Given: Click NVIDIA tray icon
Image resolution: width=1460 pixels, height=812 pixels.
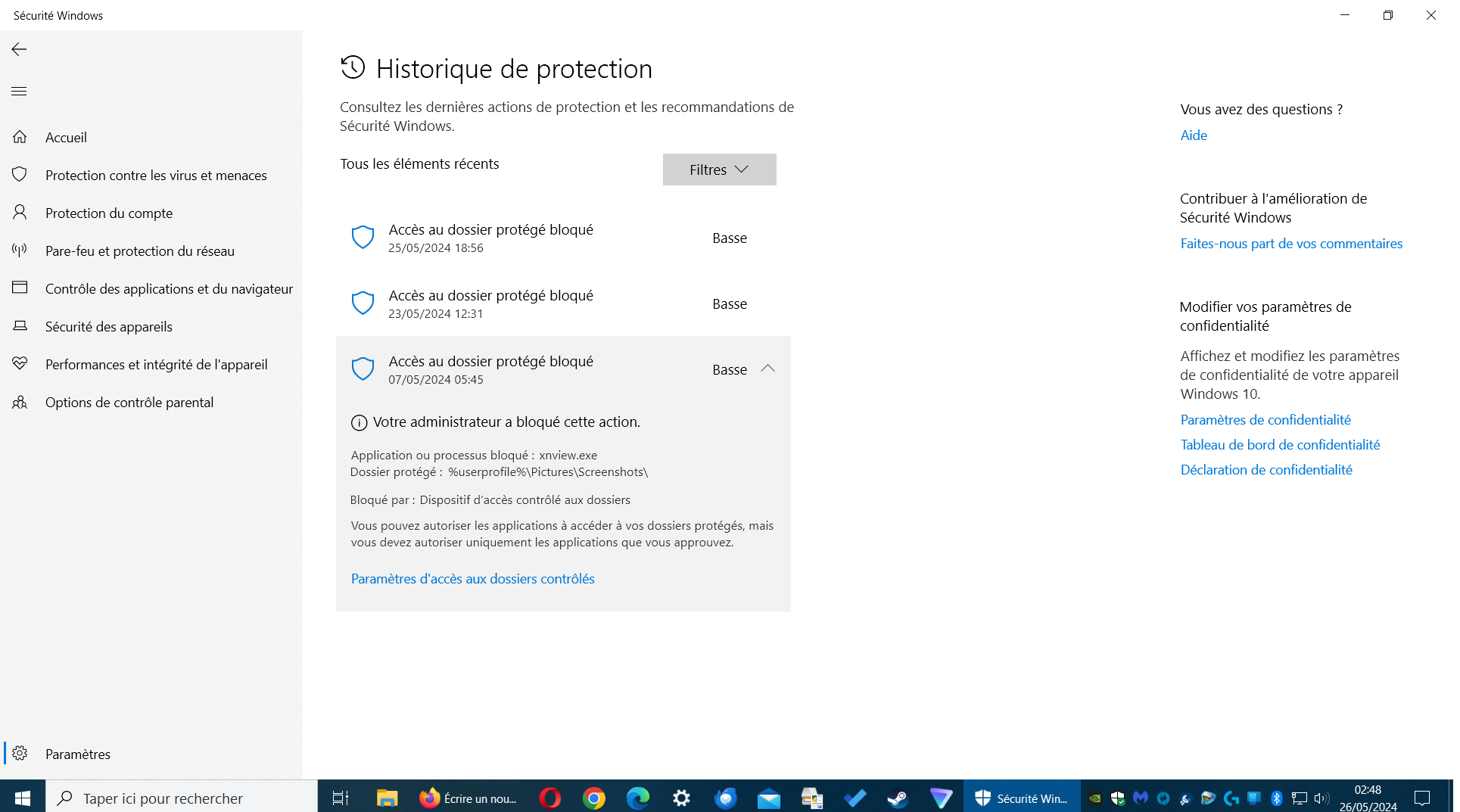Looking at the screenshot, I should click(1095, 798).
